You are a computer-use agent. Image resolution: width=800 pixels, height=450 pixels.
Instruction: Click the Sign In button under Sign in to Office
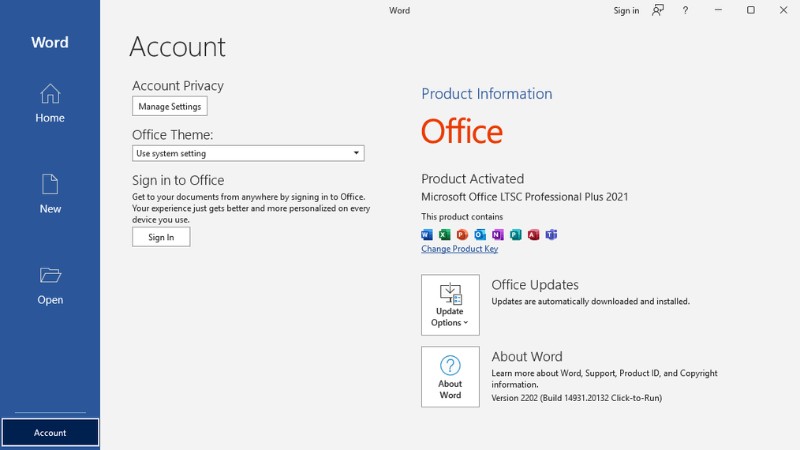point(161,237)
